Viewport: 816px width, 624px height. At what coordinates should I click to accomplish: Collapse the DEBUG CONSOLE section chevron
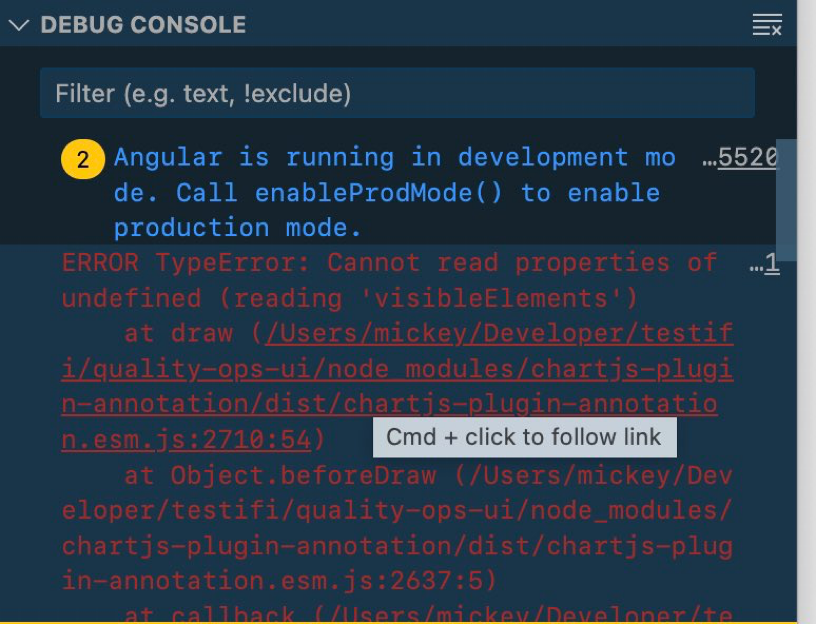click(17, 25)
